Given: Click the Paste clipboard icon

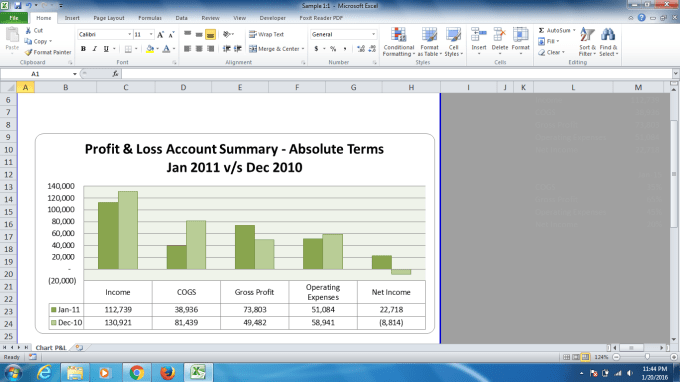Looking at the screenshot, I should pos(12,35).
